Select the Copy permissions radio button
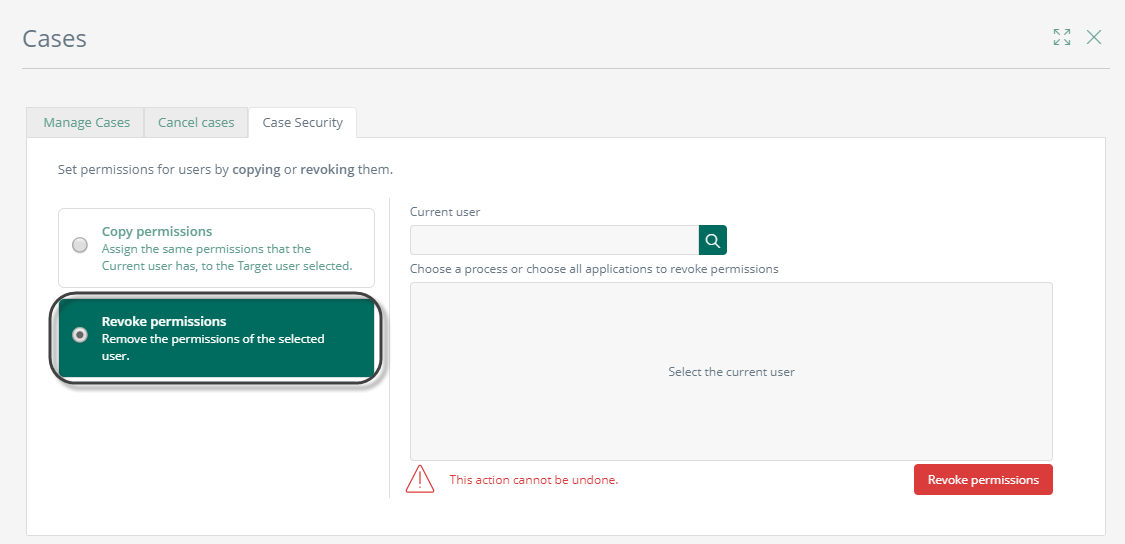Screen dimensions: 1125x544 [80, 245]
